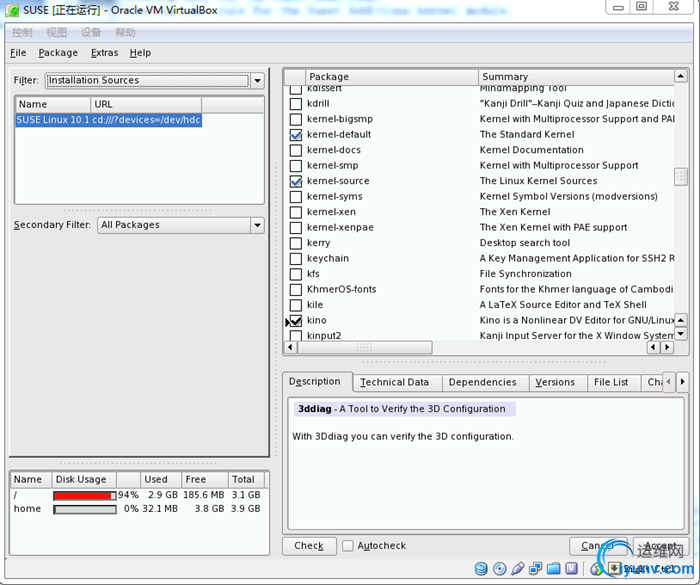Screen dimensions: 700x585
Task: Click the root partition red usage bar
Action: [x=84, y=495]
